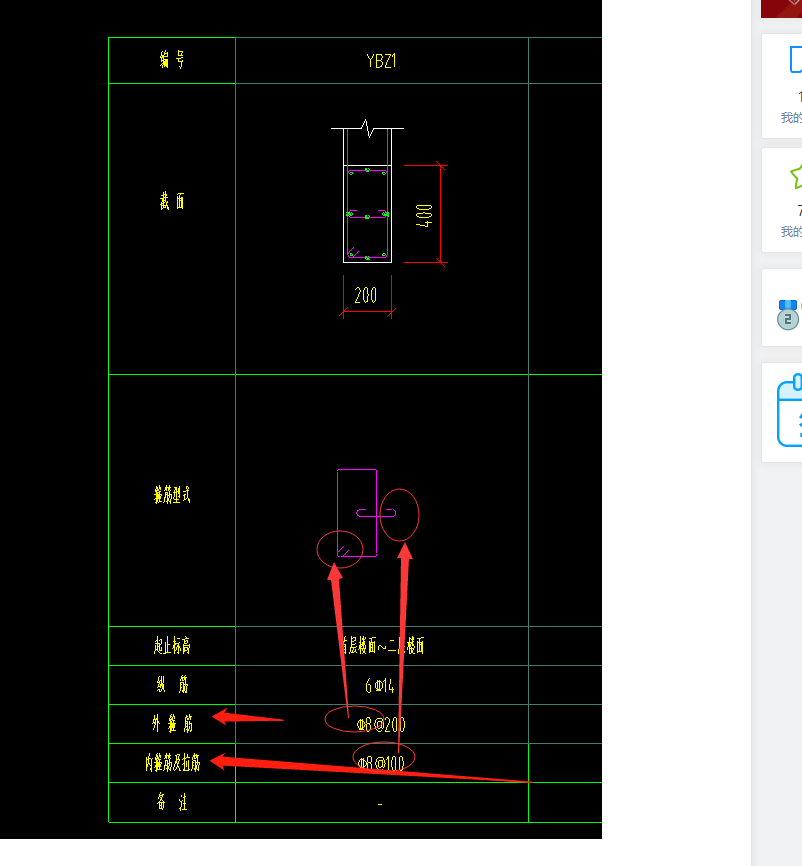Click the column cross-section drawing
The image size is (802, 866).
pos(367,191)
